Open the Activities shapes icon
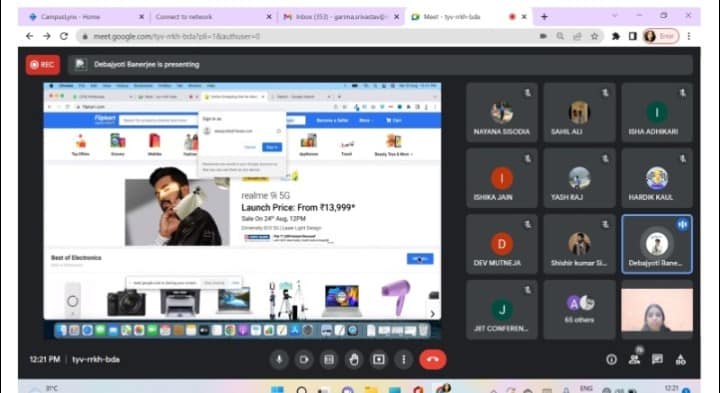 click(x=681, y=359)
